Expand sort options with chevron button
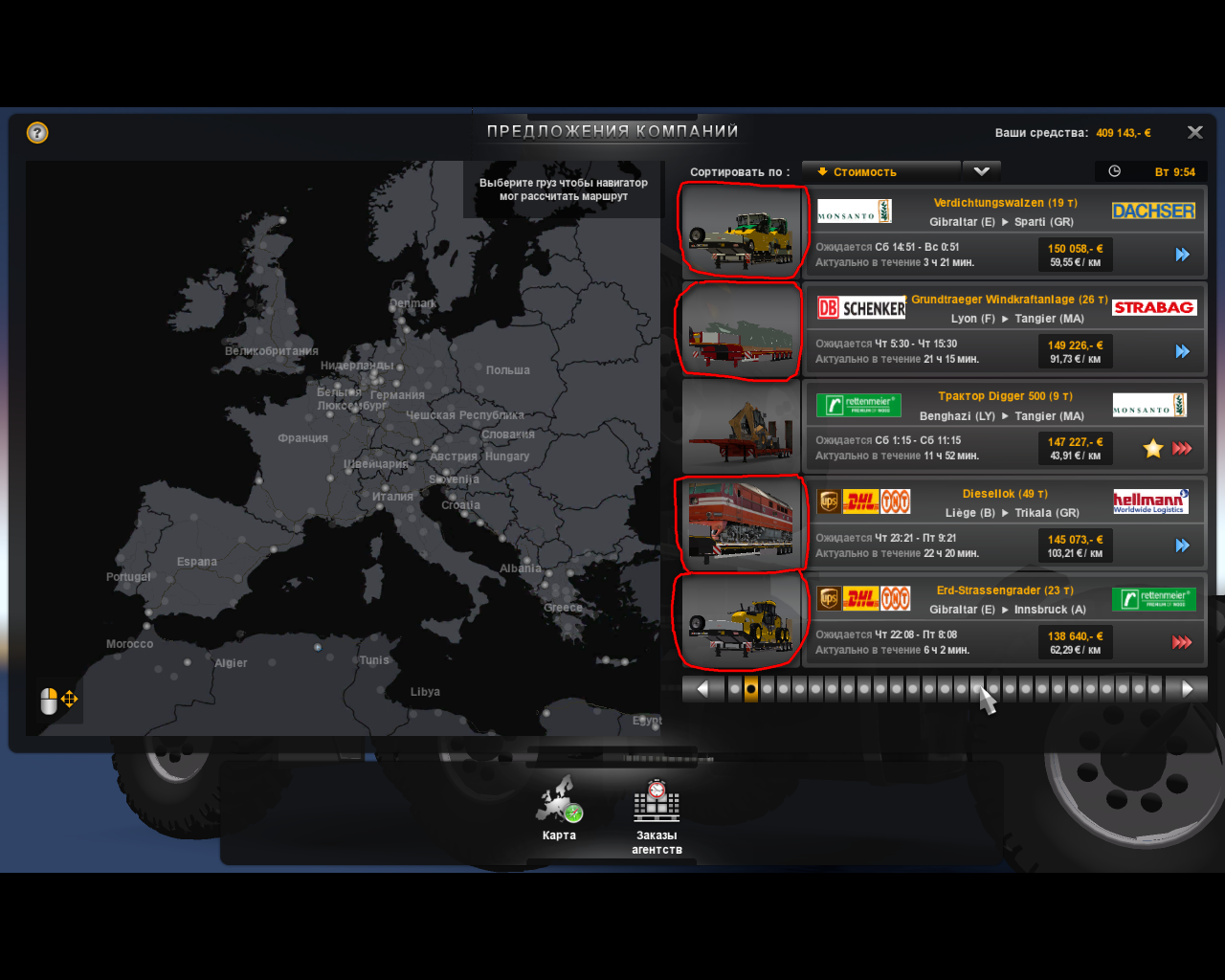This screenshot has width=1225, height=980. (982, 171)
